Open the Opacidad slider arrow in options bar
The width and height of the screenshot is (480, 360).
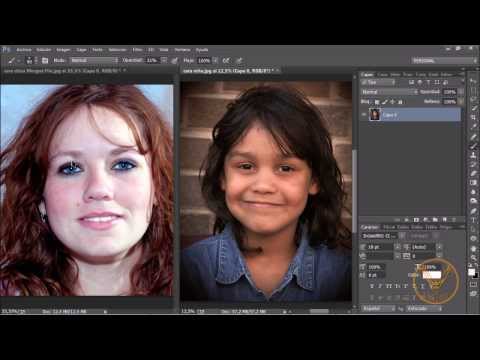click(164, 60)
